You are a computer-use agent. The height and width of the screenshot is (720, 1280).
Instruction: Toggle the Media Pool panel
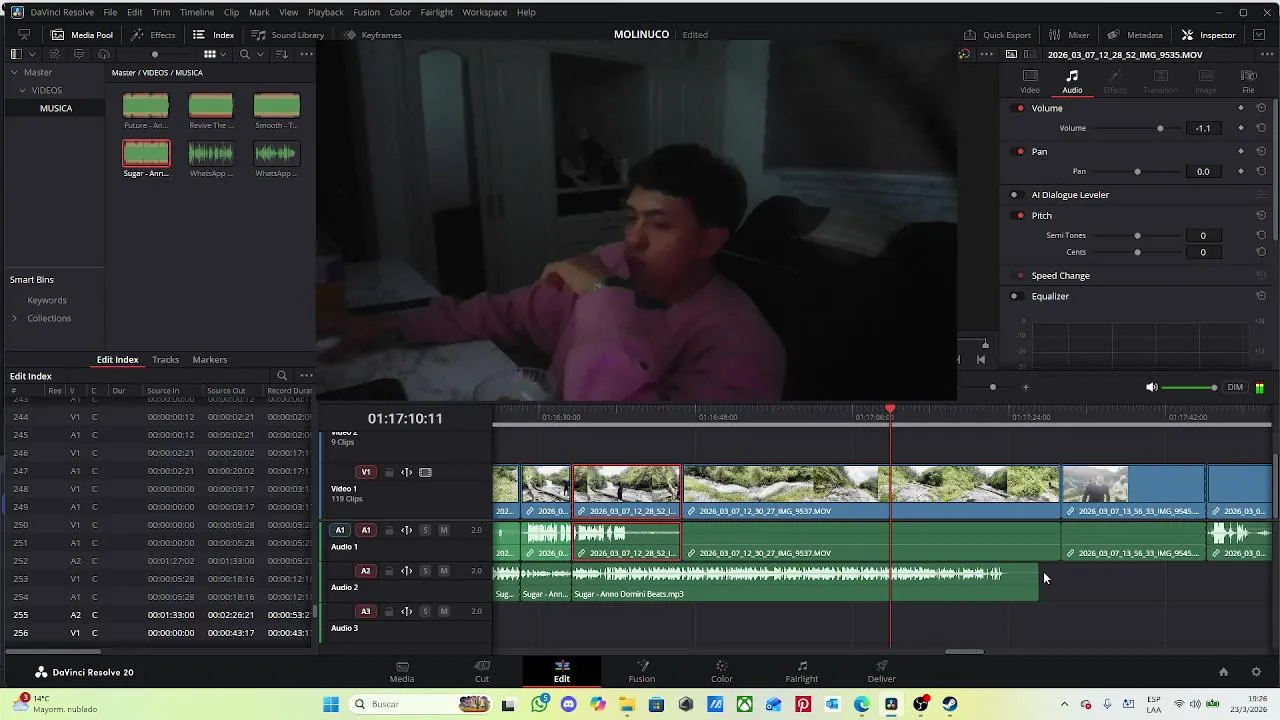[82, 35]
